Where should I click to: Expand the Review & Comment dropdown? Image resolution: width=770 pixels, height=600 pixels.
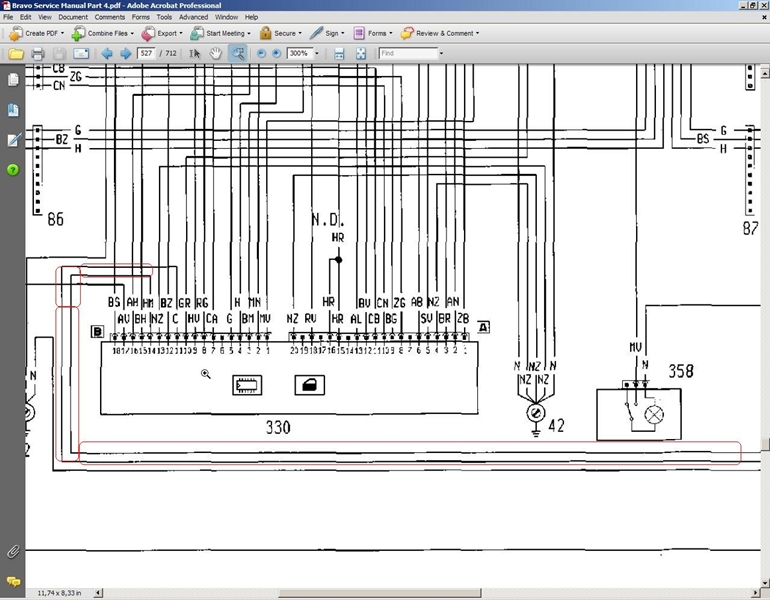[440, 33]
